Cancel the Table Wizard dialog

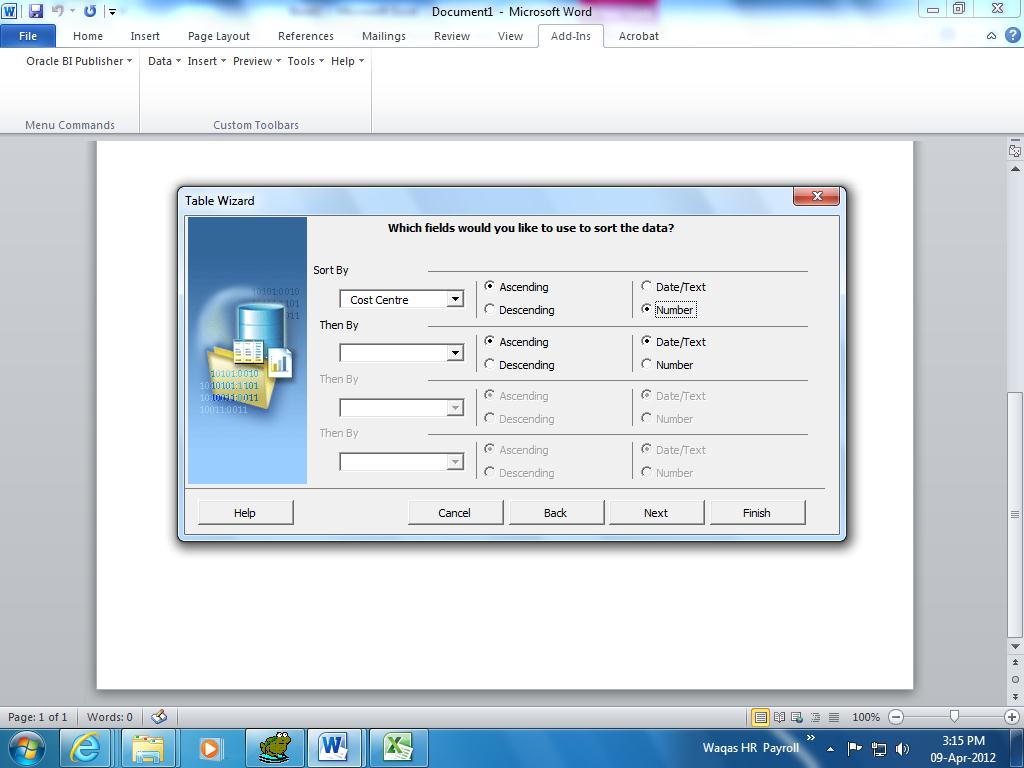[x=456, y=512]
